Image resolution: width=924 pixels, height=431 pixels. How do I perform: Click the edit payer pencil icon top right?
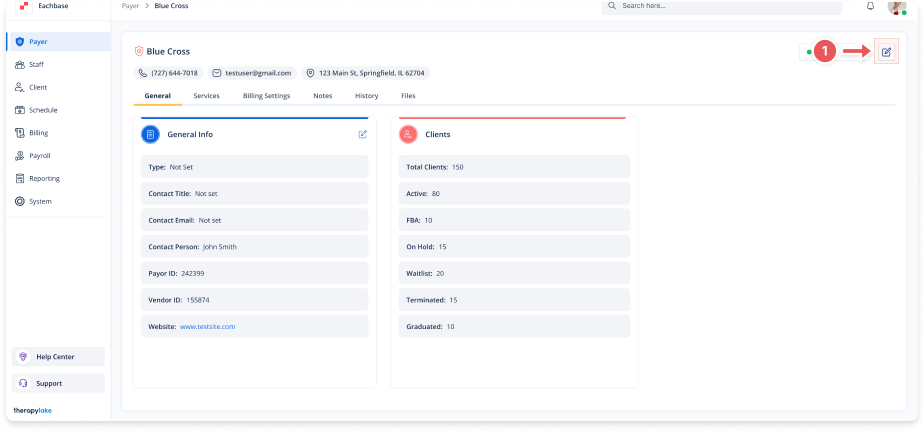(886, 52)
